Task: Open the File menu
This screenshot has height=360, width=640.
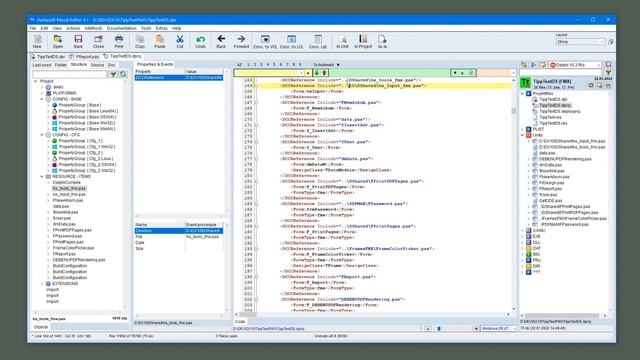Action: pyautogui.click(x=33, y=28)
